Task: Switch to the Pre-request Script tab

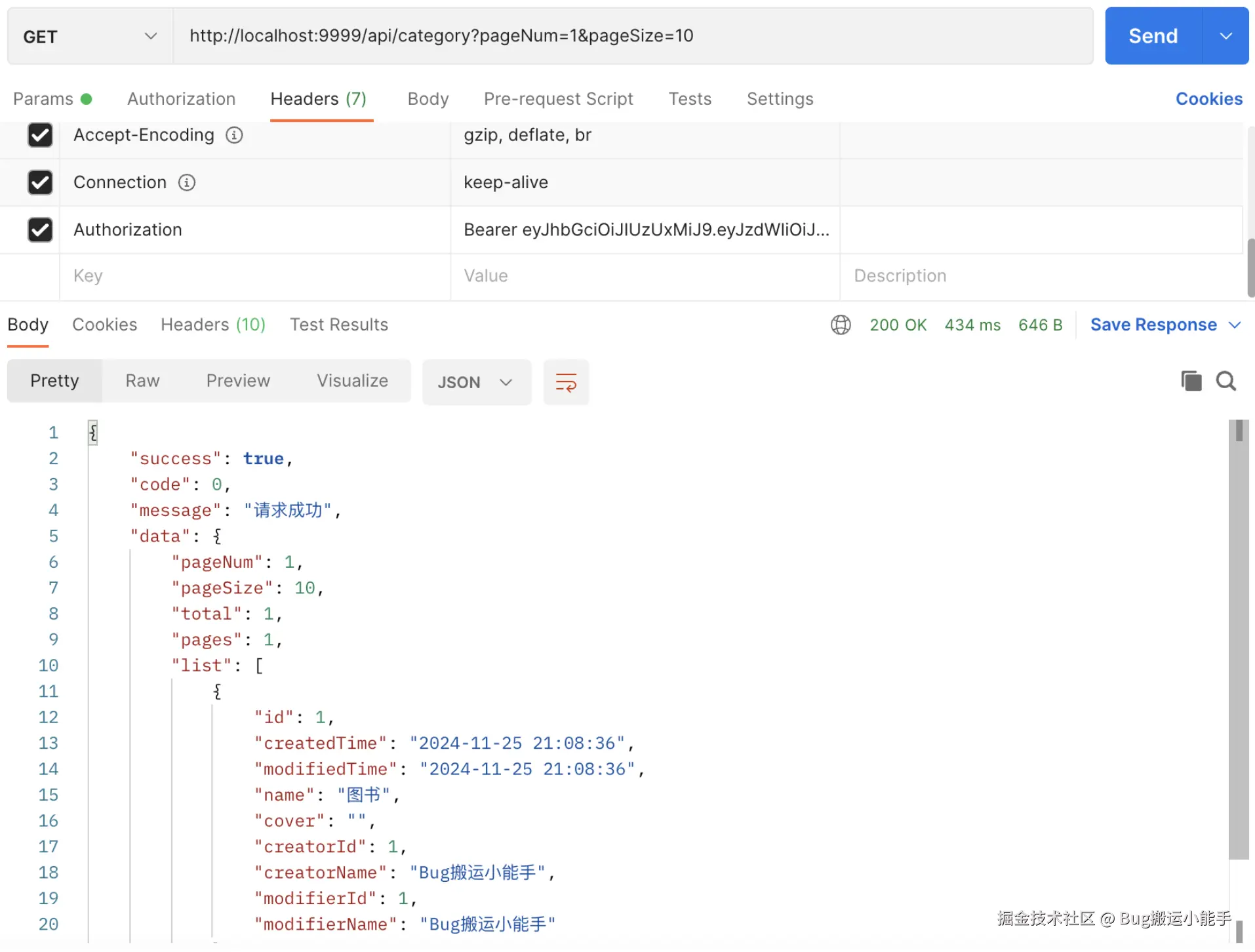Action: (558, 99)
